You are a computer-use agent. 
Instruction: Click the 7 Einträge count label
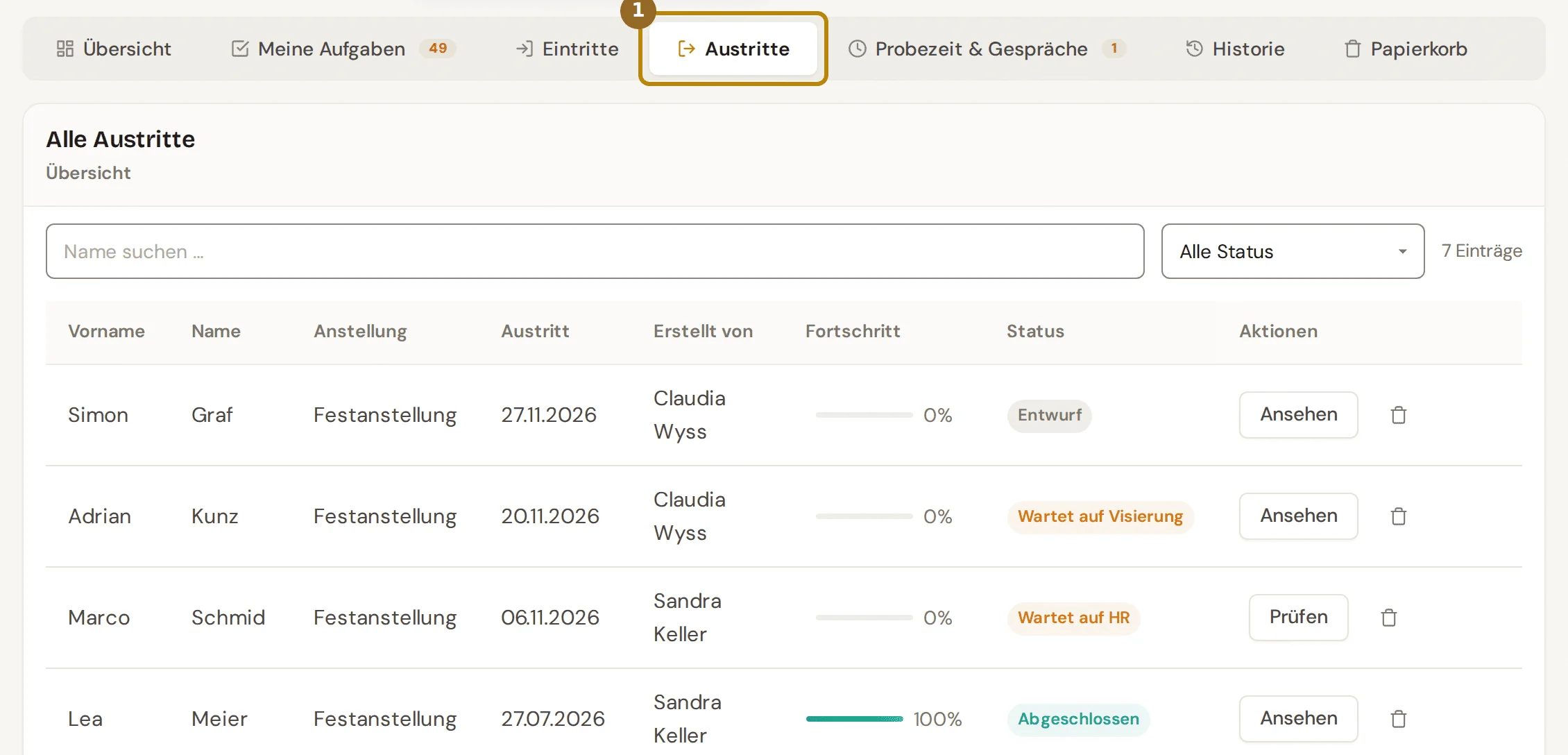tap(1481, 251)
